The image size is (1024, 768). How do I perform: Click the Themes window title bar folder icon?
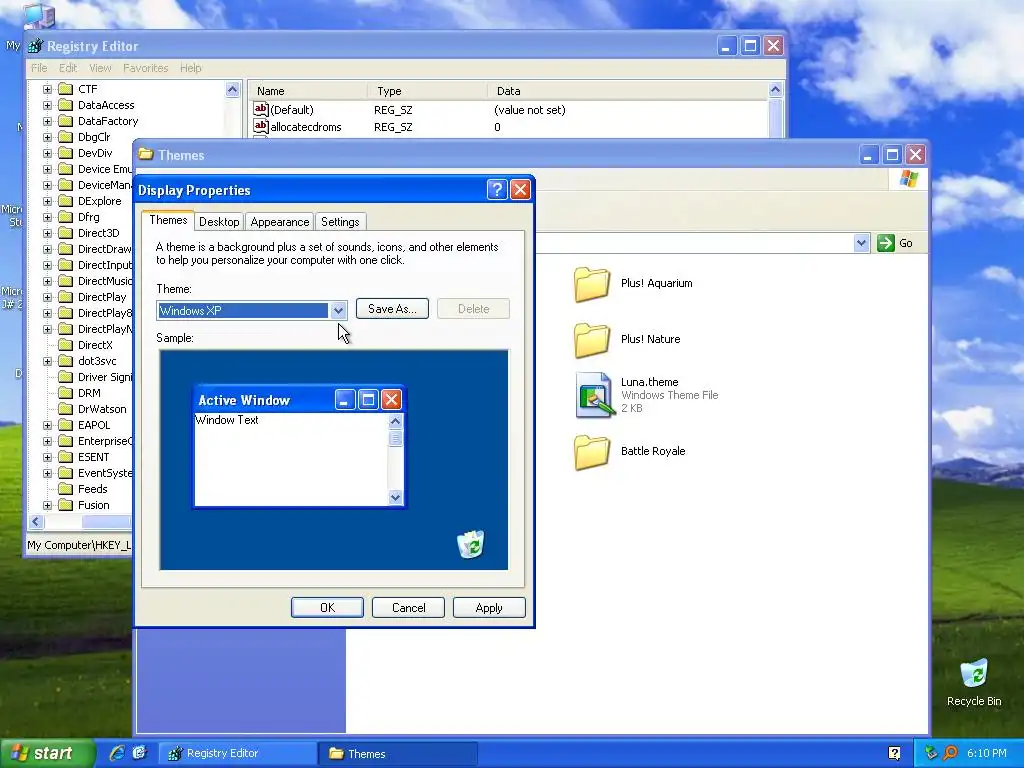click(x=146, y=155)
